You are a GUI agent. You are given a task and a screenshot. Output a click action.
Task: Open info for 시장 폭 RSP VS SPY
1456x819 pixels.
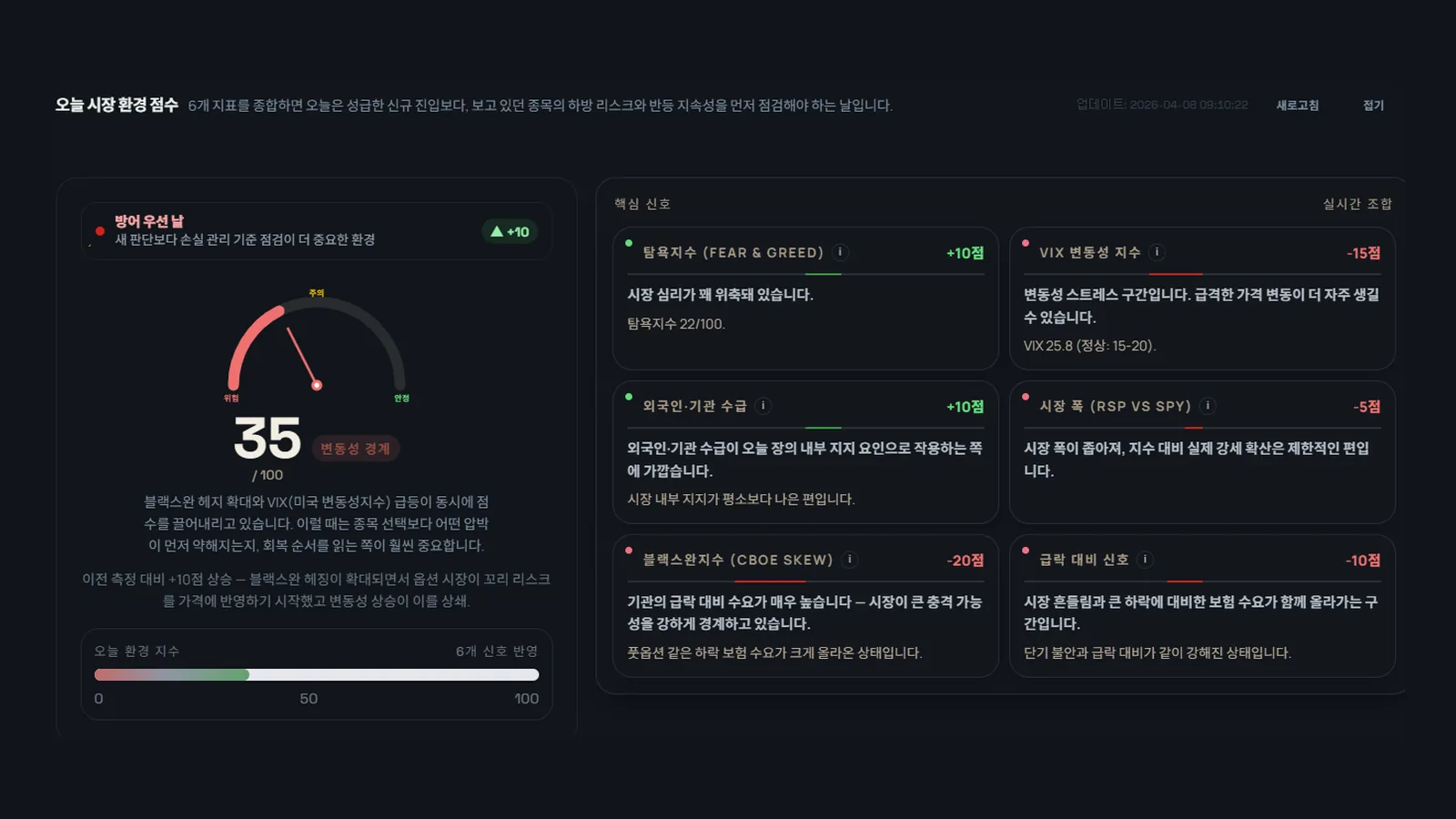pos(1208,407)
